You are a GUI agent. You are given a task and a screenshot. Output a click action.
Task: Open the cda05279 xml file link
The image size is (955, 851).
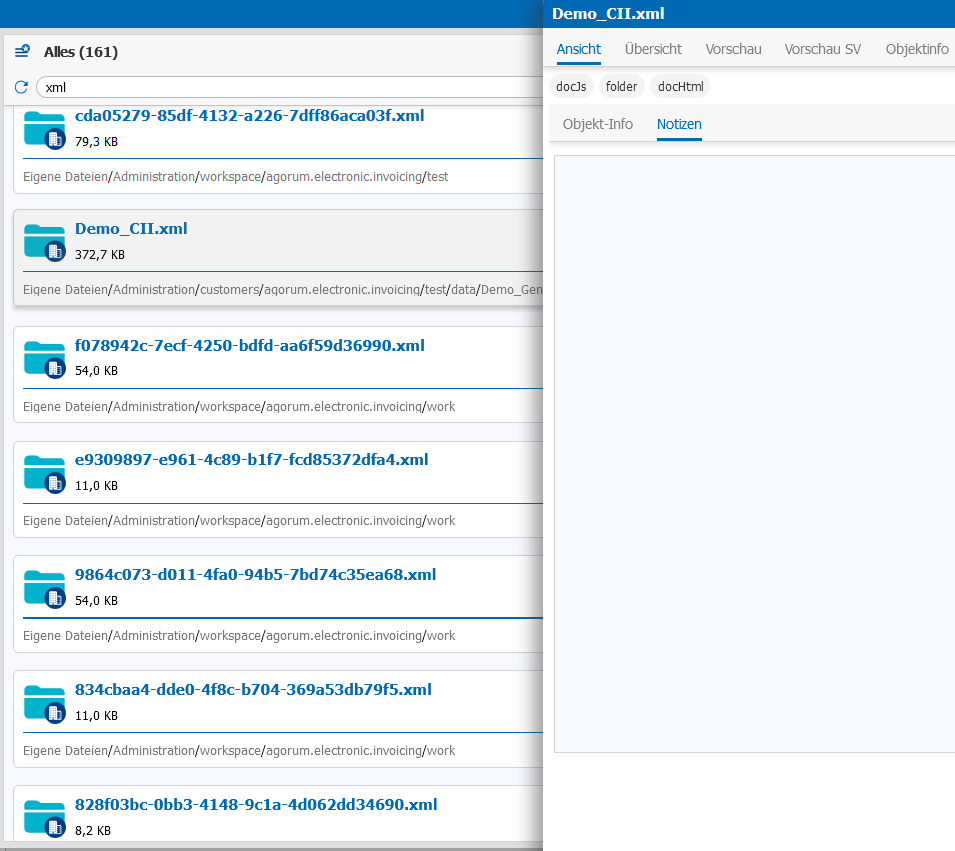coord(249,116)
